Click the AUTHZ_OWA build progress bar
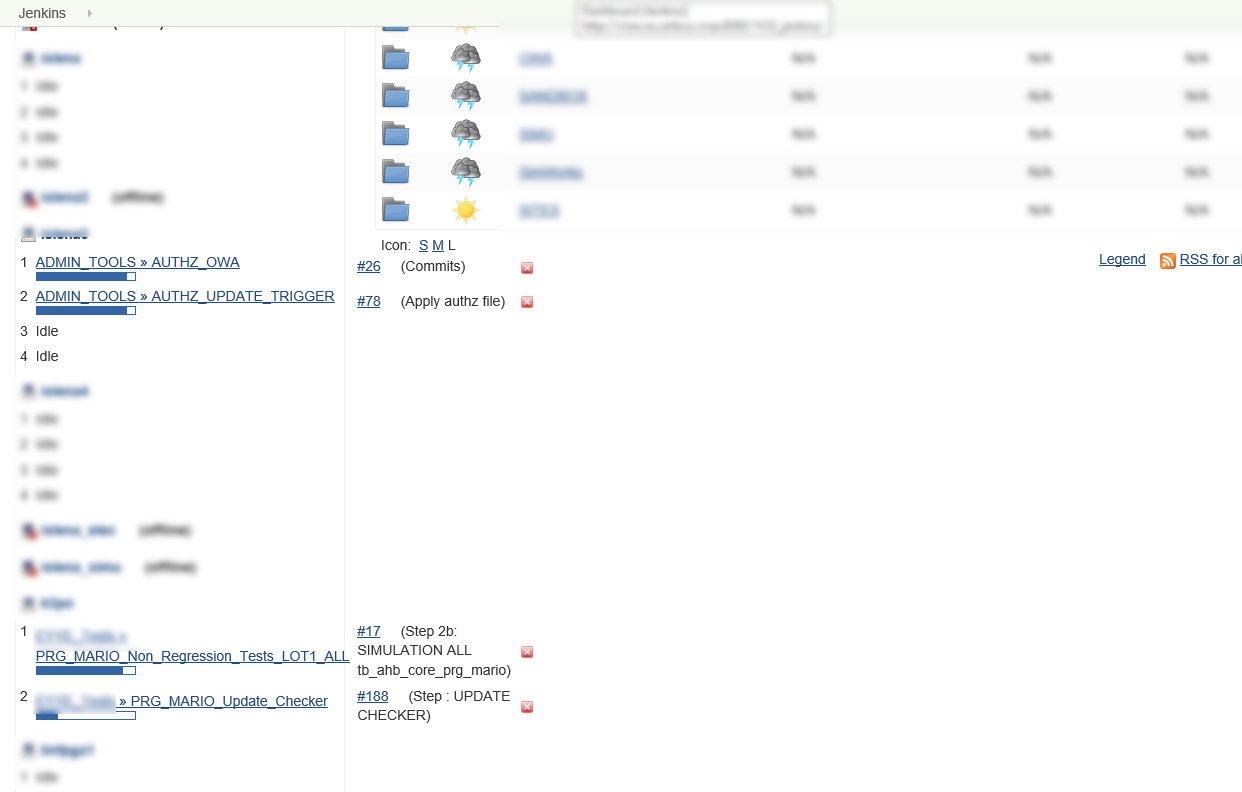Screen dimensions: 1242x792 pos(86,277)
